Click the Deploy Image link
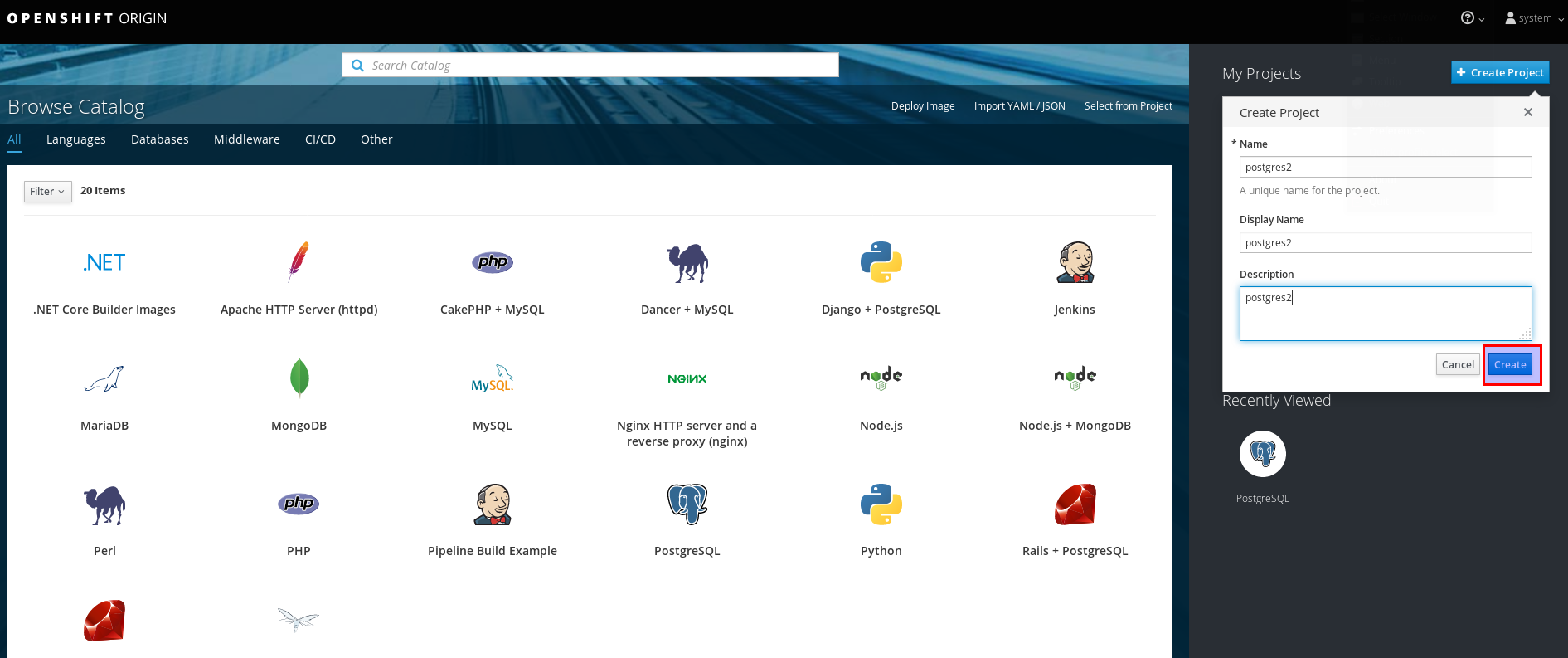1568x658 pixels. point(923,106)
